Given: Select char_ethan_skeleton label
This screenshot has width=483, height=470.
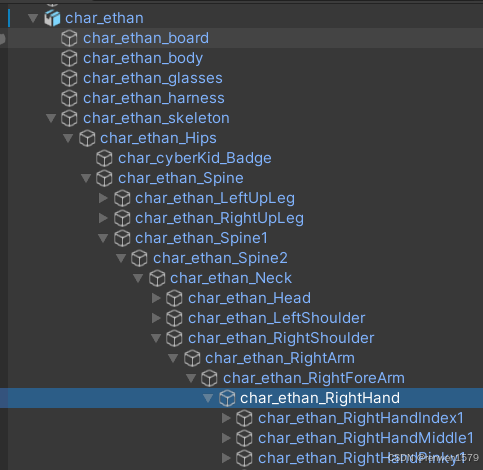Looking at the screenshot, I should click(x=156, y=118).
